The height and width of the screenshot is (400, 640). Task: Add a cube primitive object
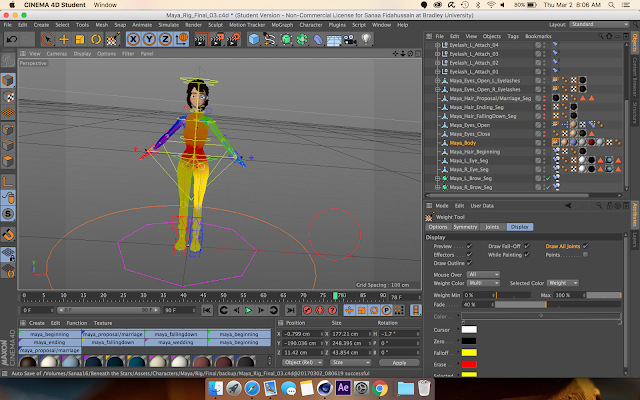(254, 39)
